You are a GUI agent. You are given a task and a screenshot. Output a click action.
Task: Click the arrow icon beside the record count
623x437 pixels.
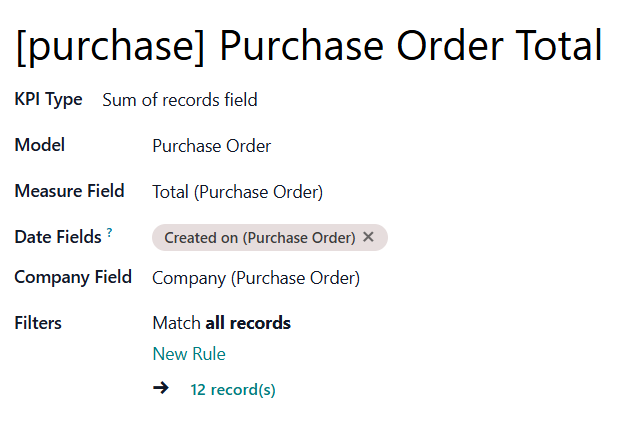click(161, 389)
